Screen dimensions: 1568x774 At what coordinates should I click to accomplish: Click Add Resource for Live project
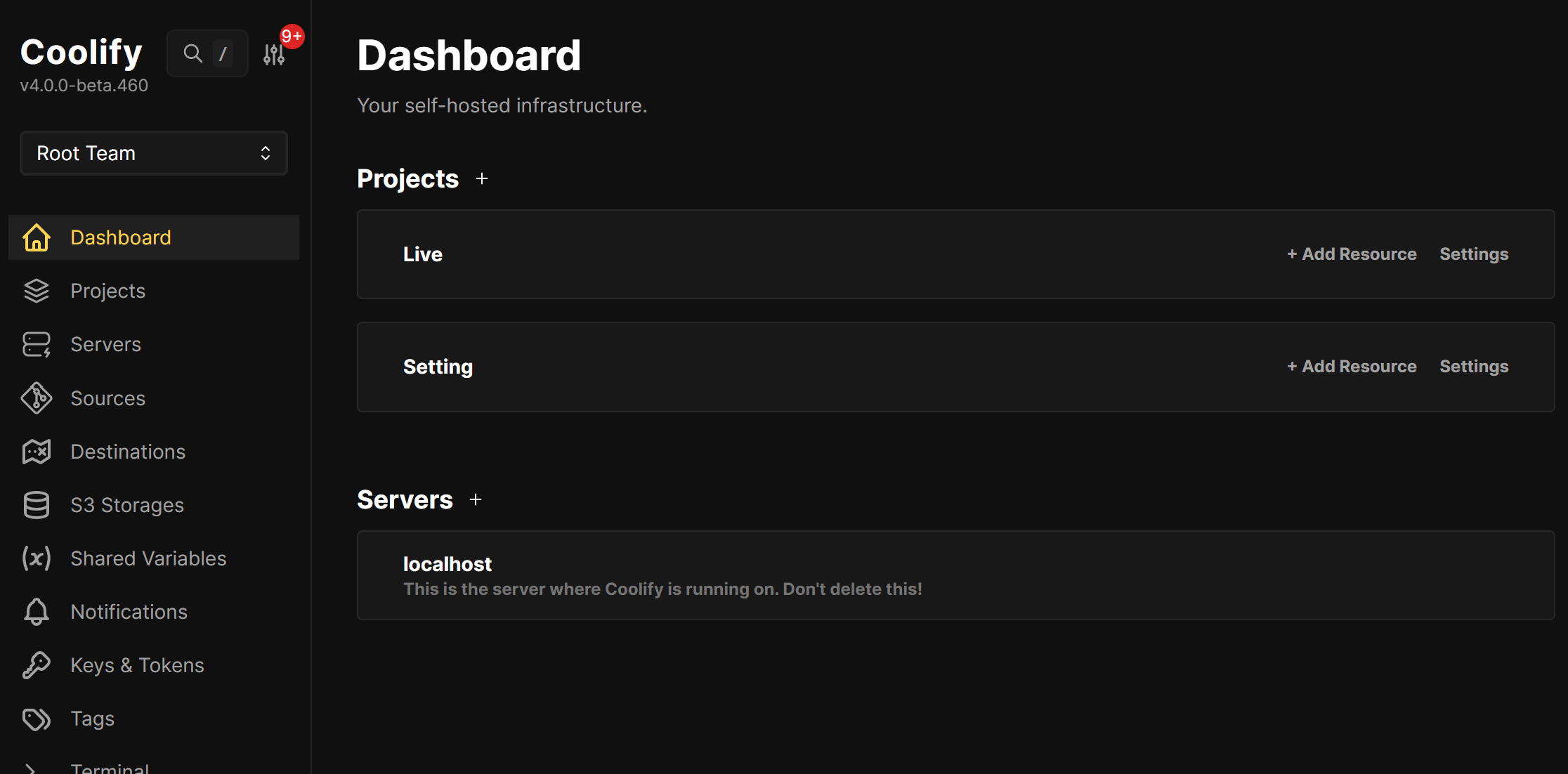[x=1352, y=254]
